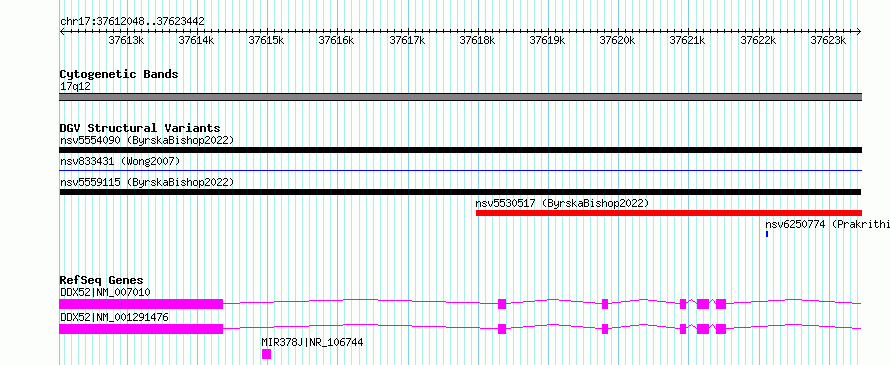Screen dimensions: 890x365
Task: Select the small blue nsv6250774 variant mark
Action: [767, 234]
